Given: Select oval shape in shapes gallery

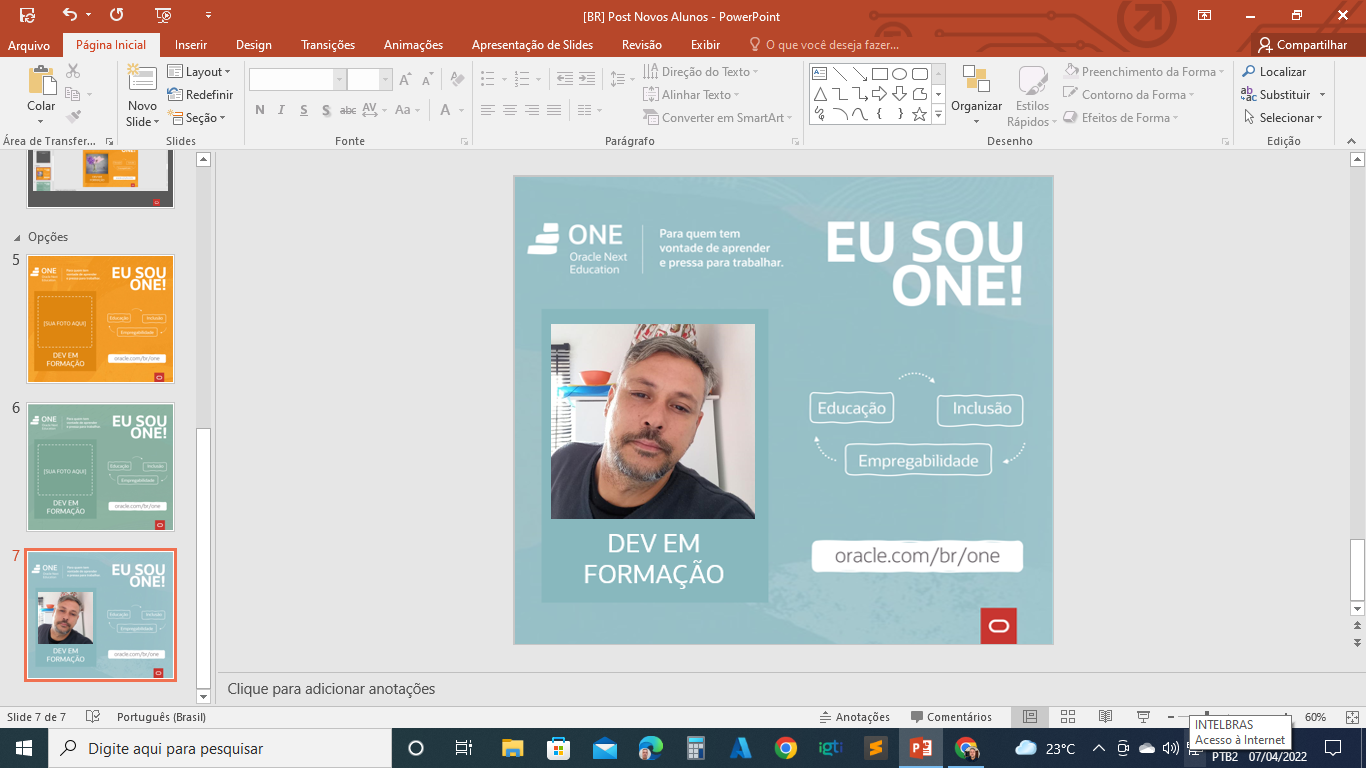Looking at the screenshot, I should coord(899,74).
